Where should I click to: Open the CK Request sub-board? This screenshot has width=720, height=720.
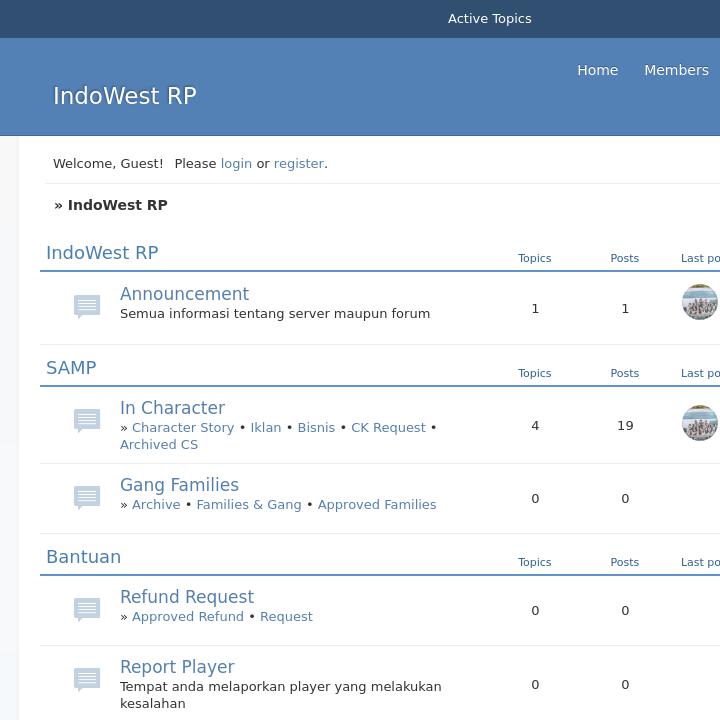[388, 427]
